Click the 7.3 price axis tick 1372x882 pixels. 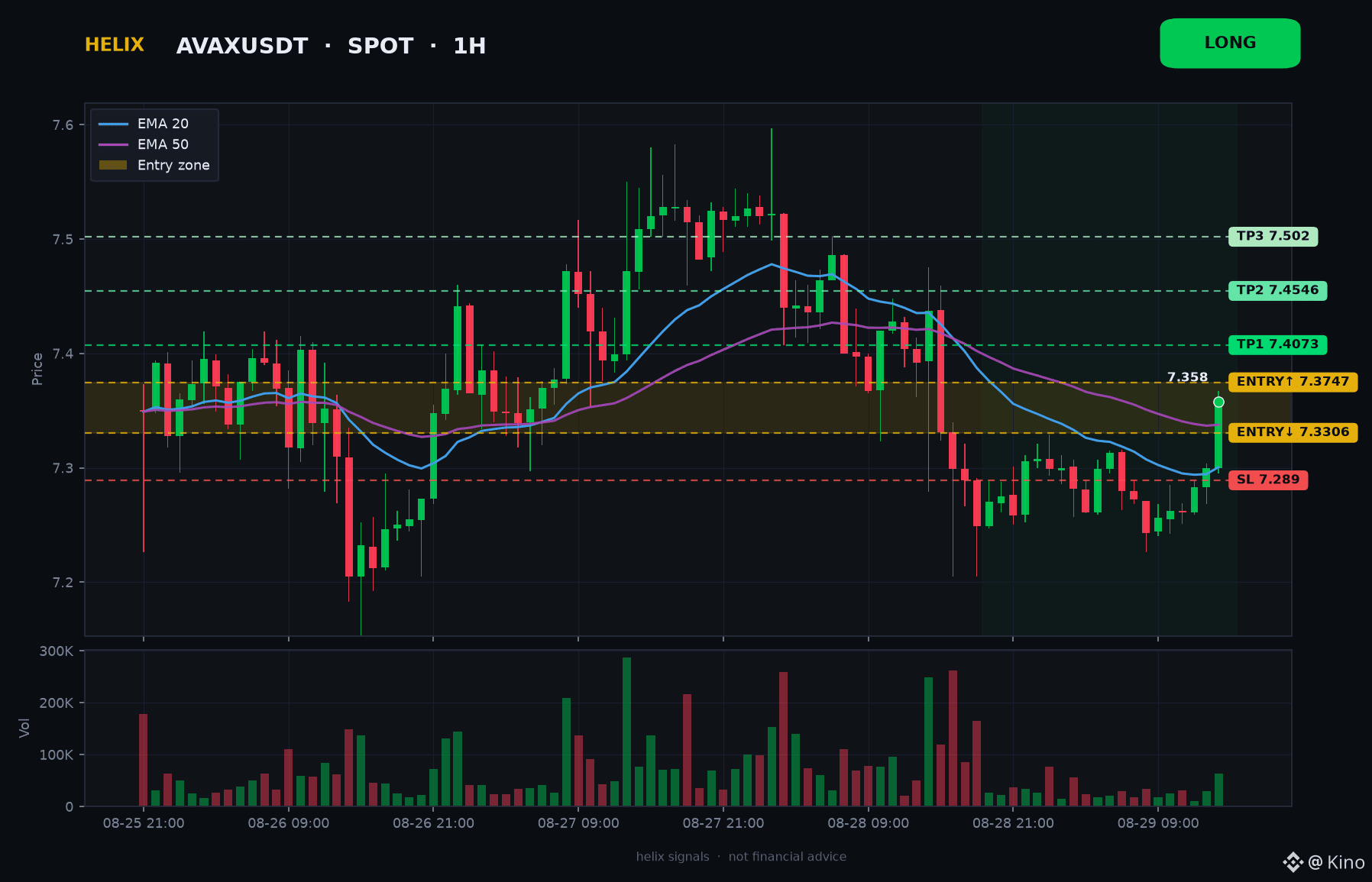pyautogui.click(x=63, y=468)
